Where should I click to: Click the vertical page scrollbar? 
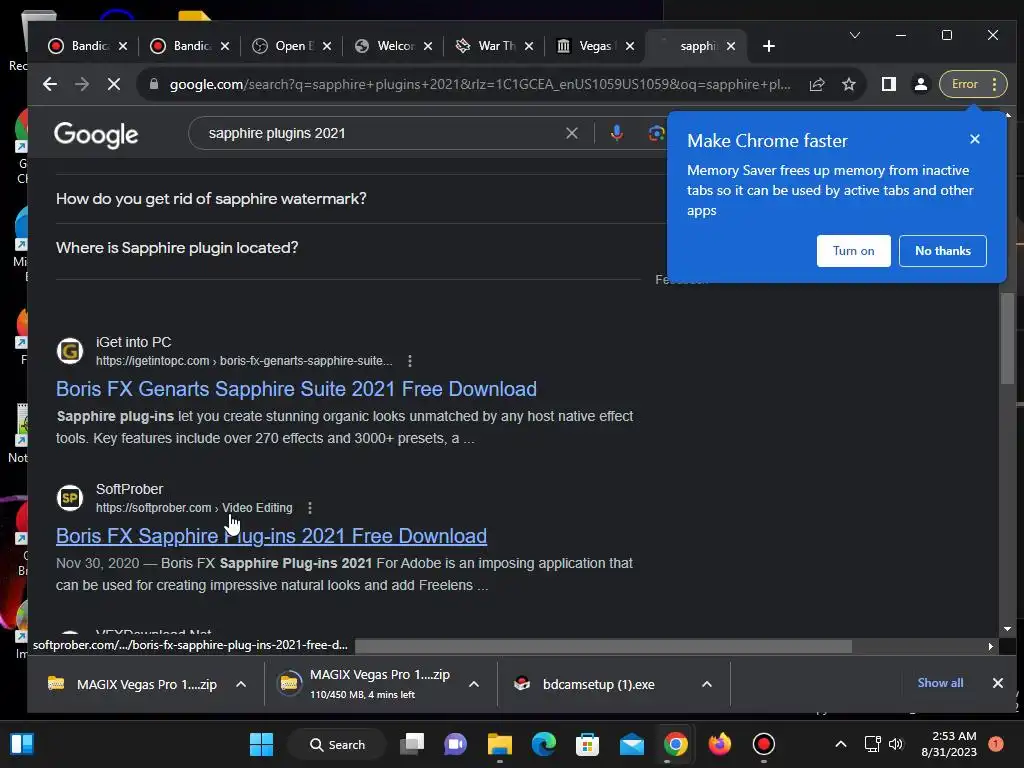click(1007, 337)
